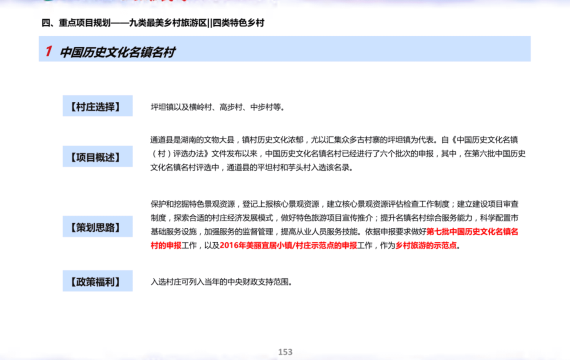This screenshot has width=570, height=360.
Task: Select the 【策划思路】 label box
Action: [97, 227]
